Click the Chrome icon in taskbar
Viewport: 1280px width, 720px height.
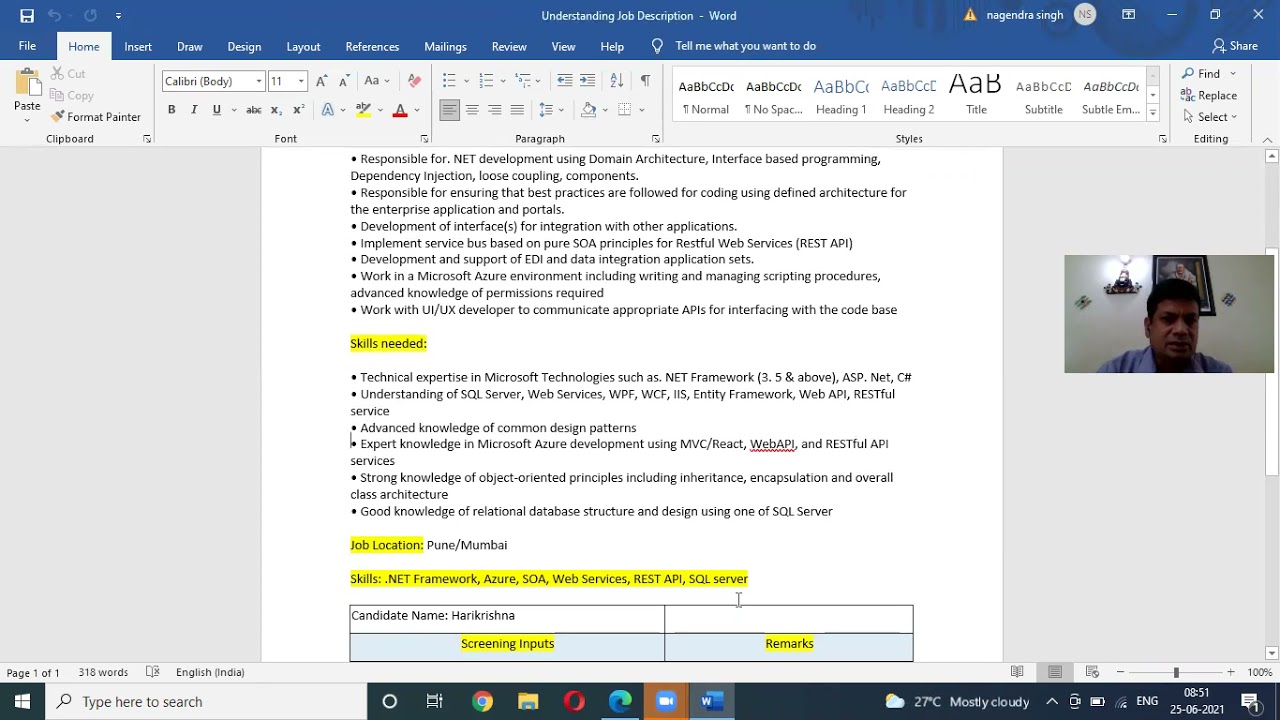(482, 701)
